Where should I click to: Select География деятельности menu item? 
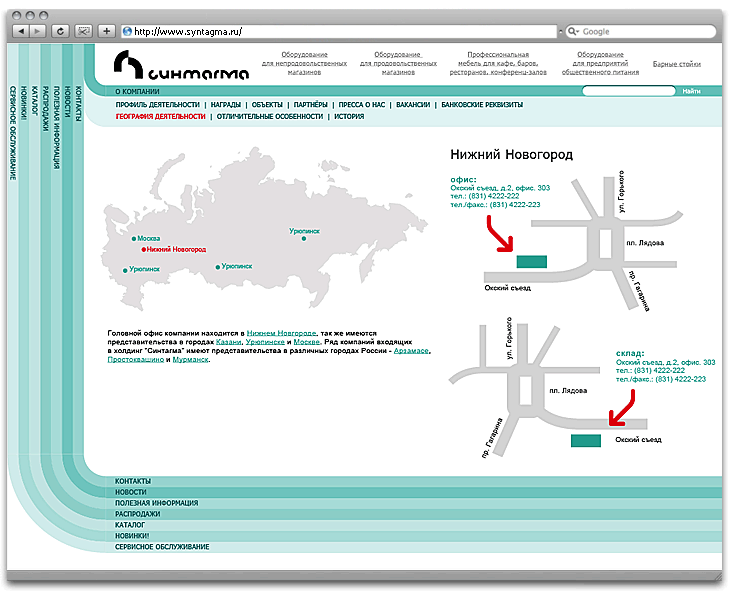(x=160, y=116)
